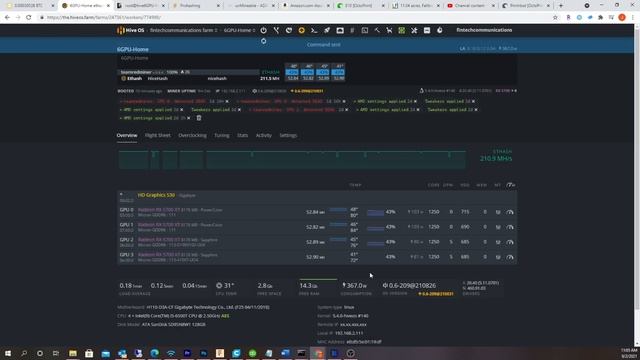Click the GPU 3 Radeon RX 5700 XT name
This screenshot has width=640, height=360.
coord(158,255)
